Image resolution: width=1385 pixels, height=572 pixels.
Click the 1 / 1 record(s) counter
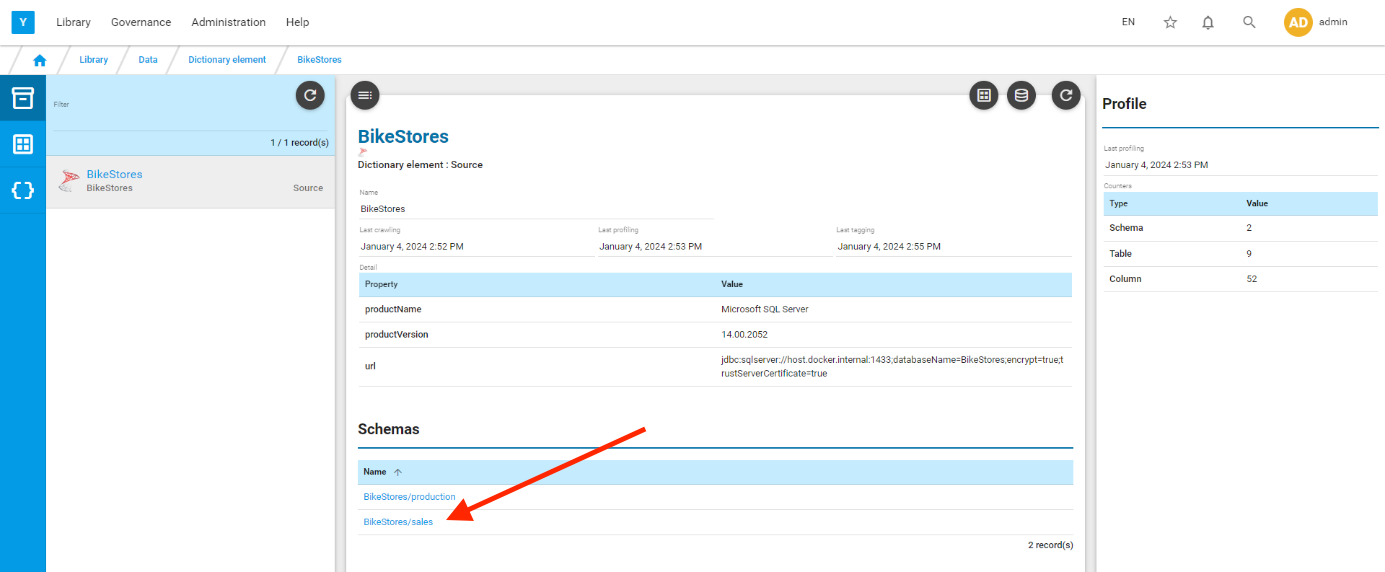pos(299,143)
